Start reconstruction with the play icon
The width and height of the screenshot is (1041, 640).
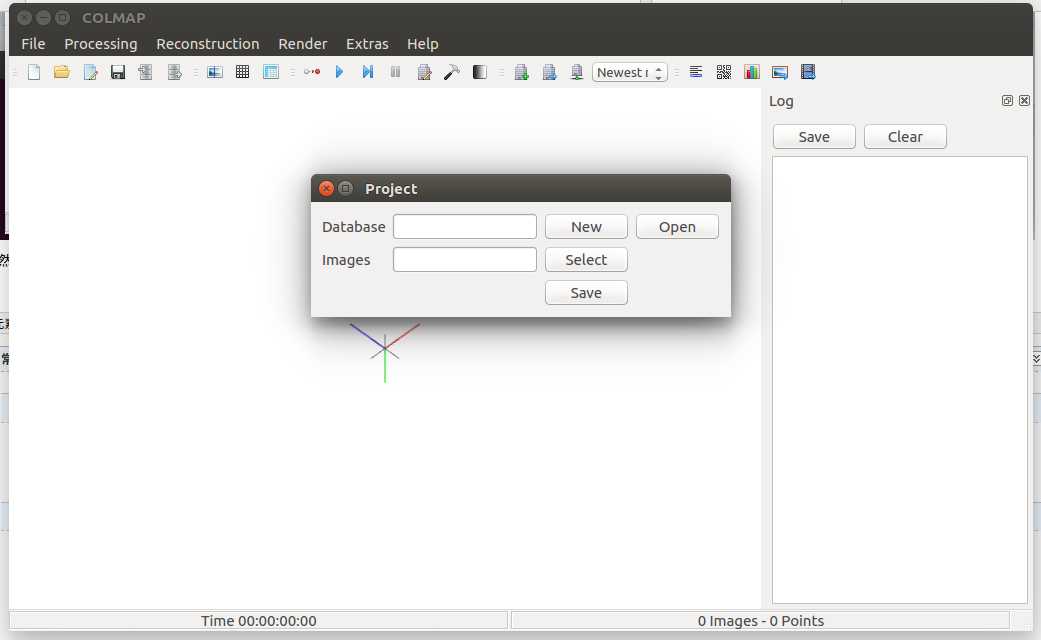coord(339,72)
